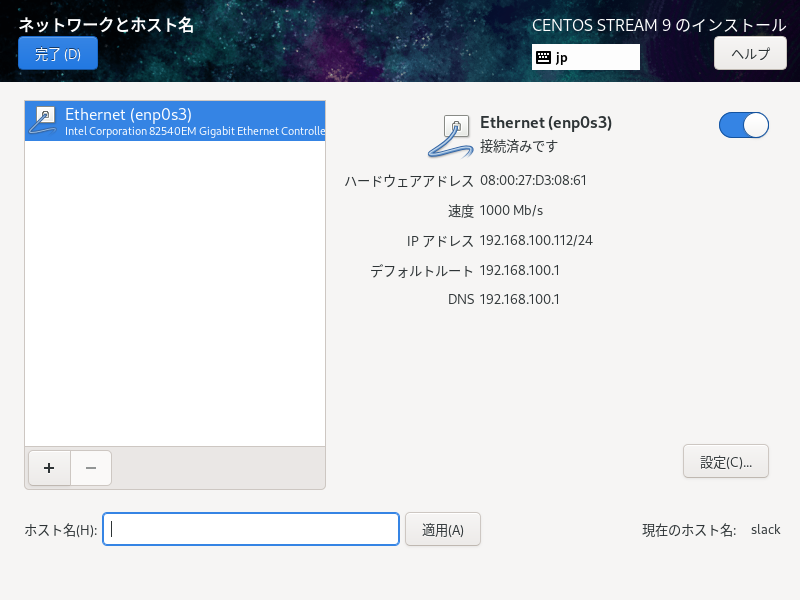Click the large Ethernet cable icon in details
The height and width of the screenshot is (600, 800).
coord(451,136)
